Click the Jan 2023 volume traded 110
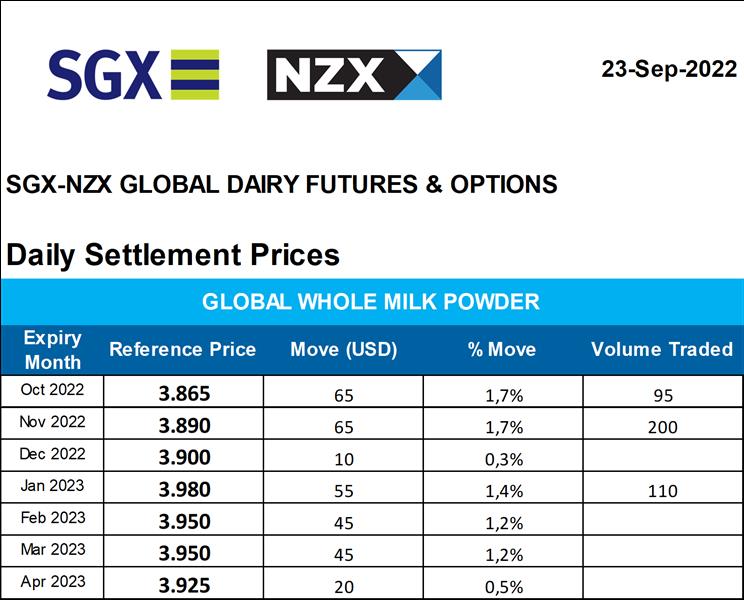744x600 pixels. click(662, 491)
